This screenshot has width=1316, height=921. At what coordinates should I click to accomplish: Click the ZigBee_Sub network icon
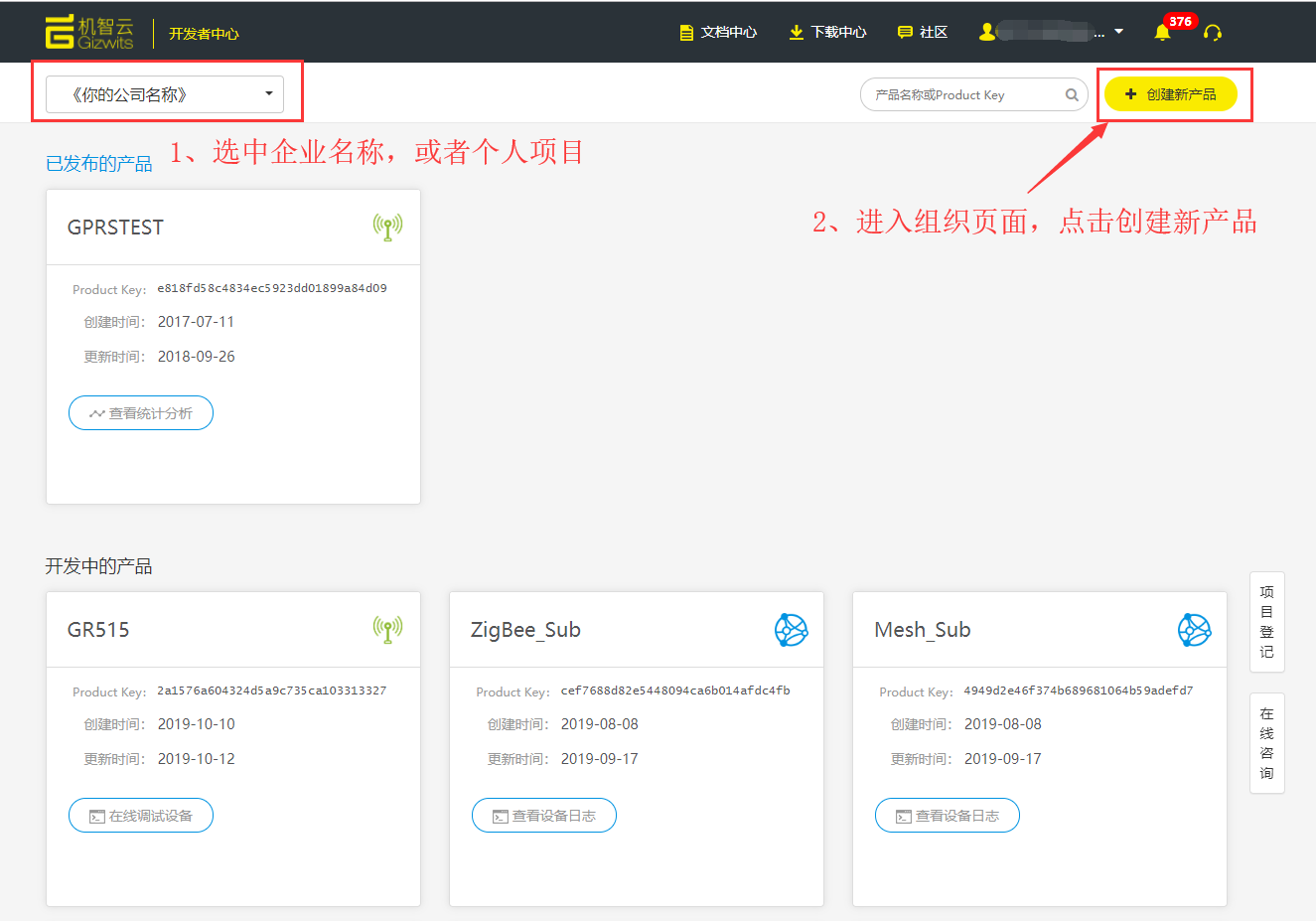[x=791, y=630]
